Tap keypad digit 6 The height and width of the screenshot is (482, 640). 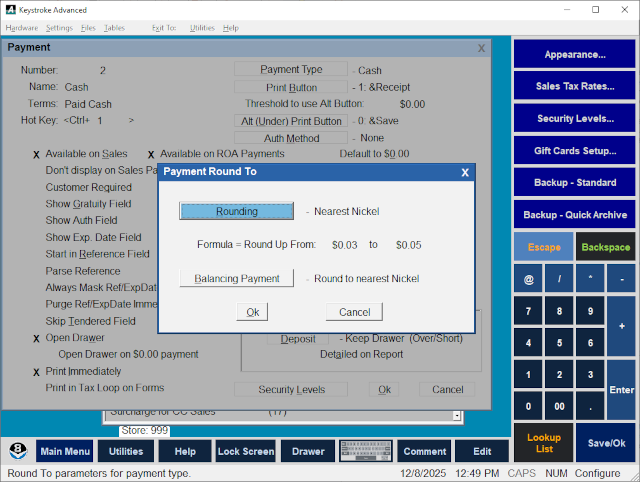(590, 342)
